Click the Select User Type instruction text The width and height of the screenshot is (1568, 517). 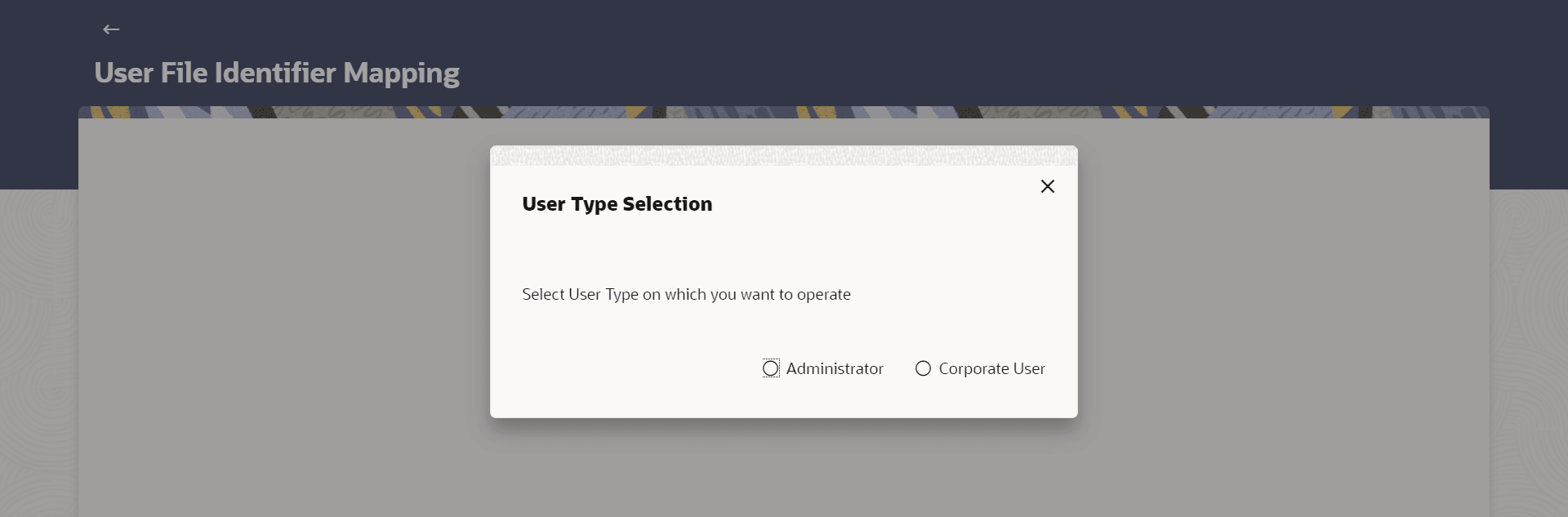point(686,294)
